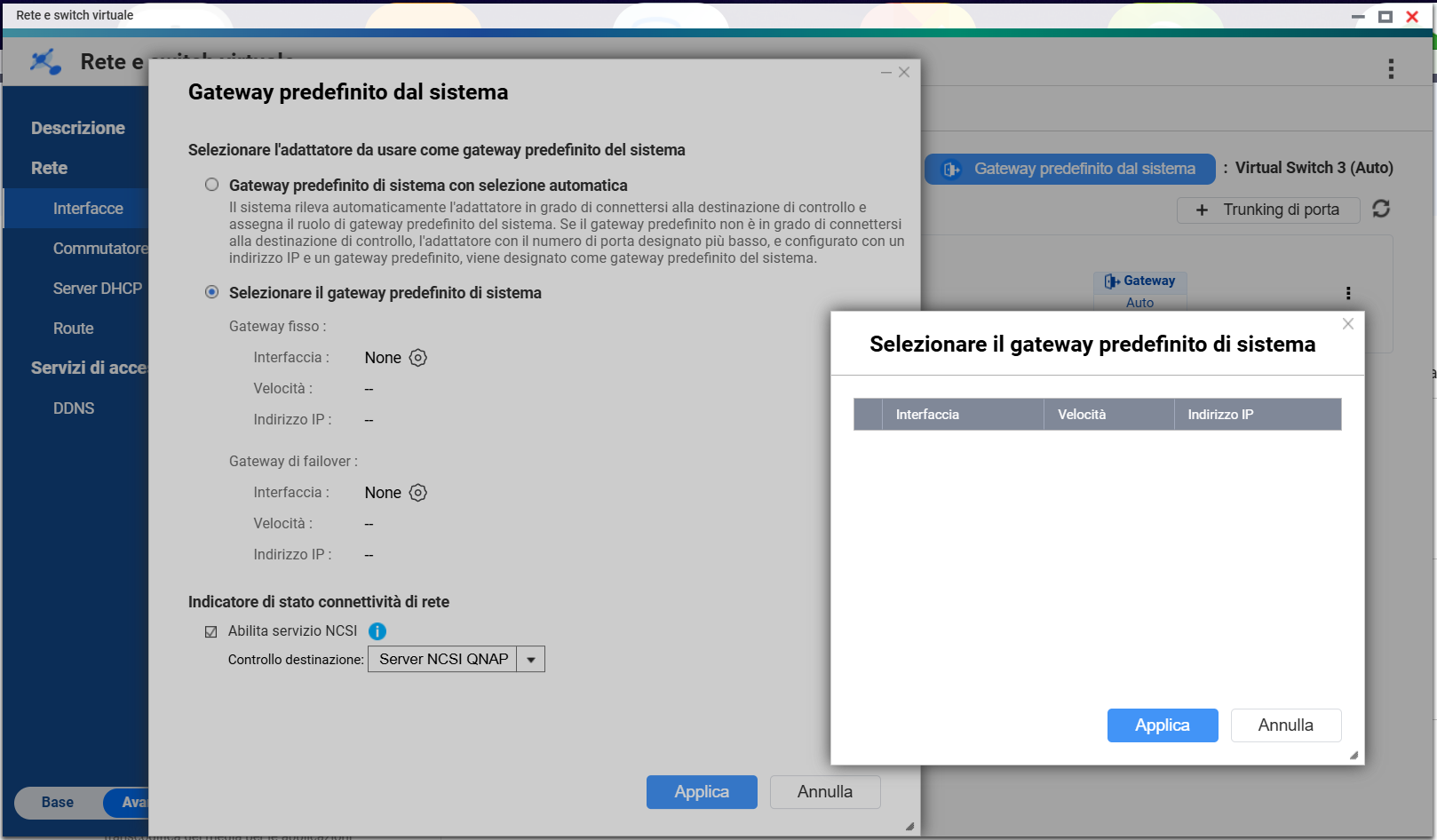Open the three-dot menu in the app header
The width and height of the screenshot is (1437, 840).
pyautogui.click(x=1391, y=68)
